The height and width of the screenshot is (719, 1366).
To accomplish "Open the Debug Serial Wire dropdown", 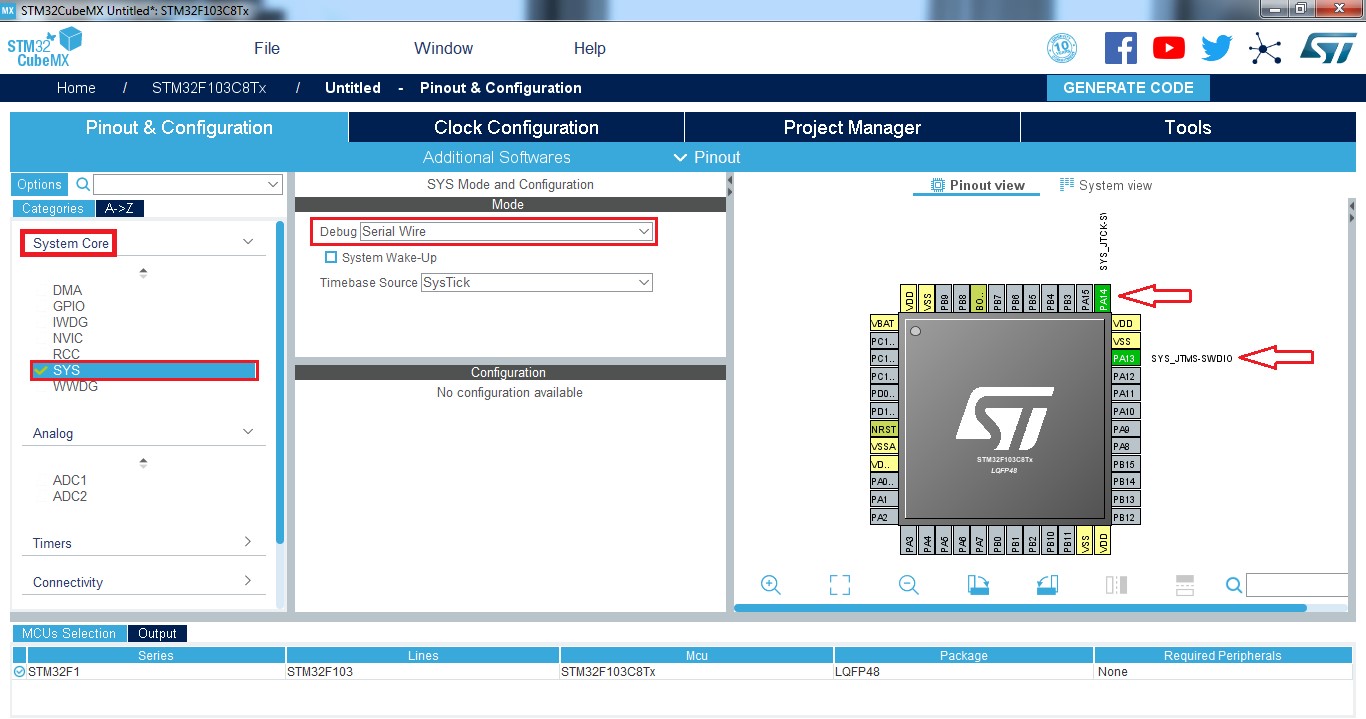I will click(x=645, y=231).
